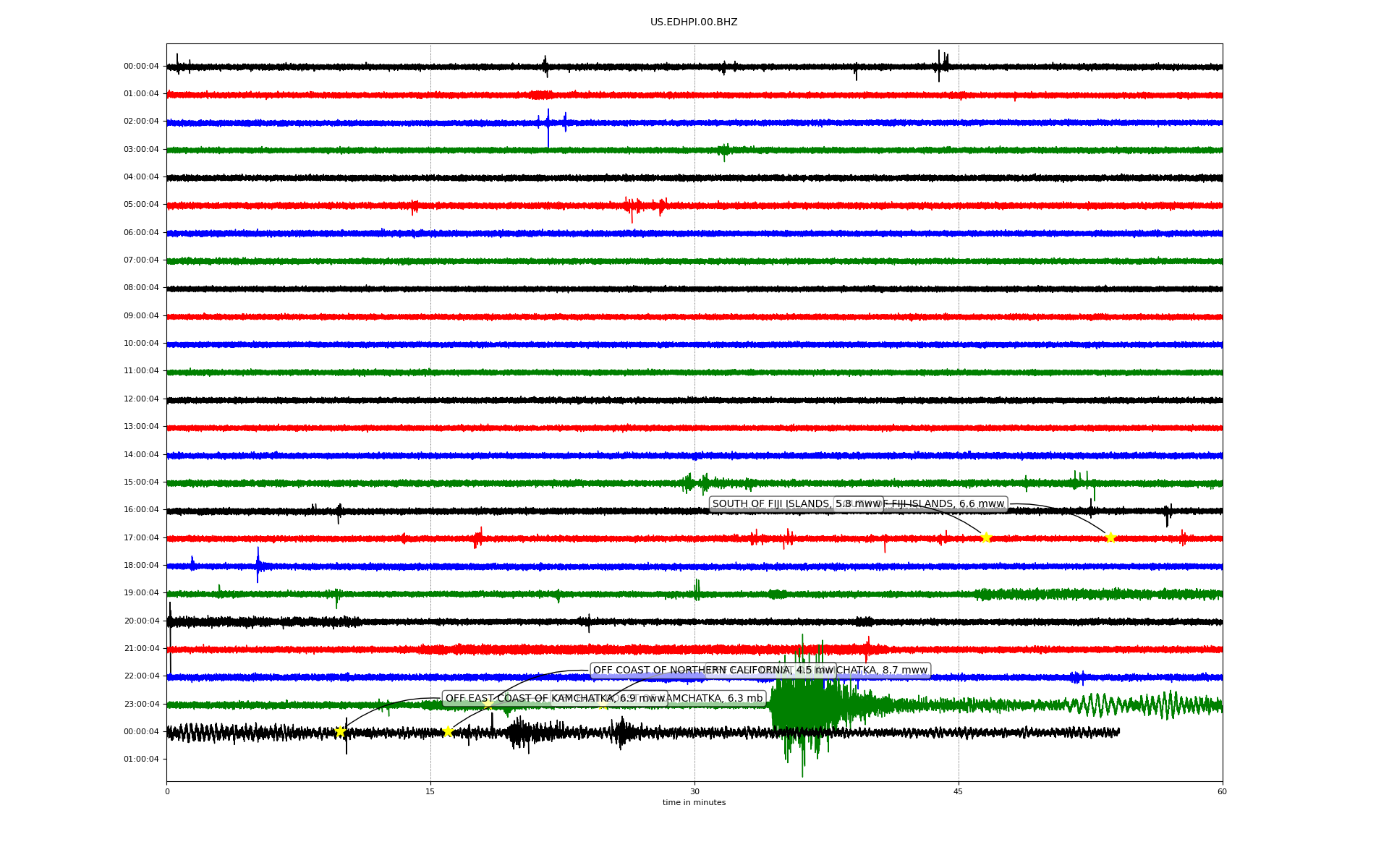Select the 13:00:04 time label
The height and width of the screenshot is (868, 1389).
tap(141, 427)
